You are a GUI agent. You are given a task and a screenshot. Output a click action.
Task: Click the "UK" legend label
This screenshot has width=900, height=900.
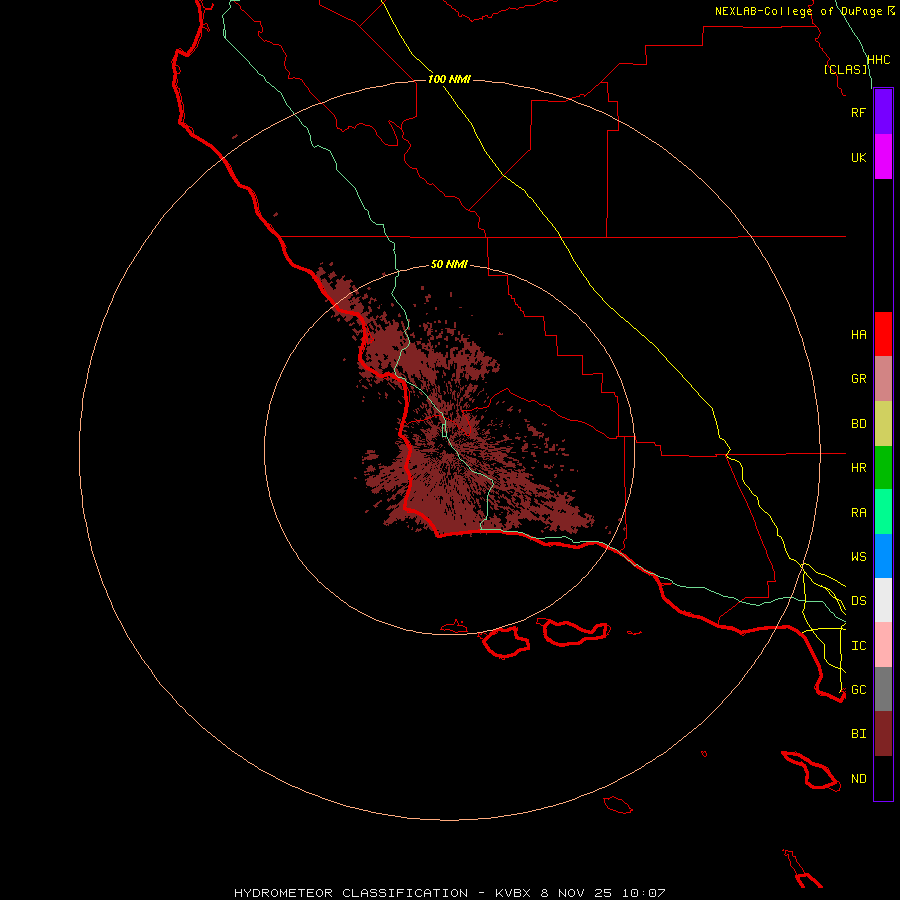tap(858, 157)
